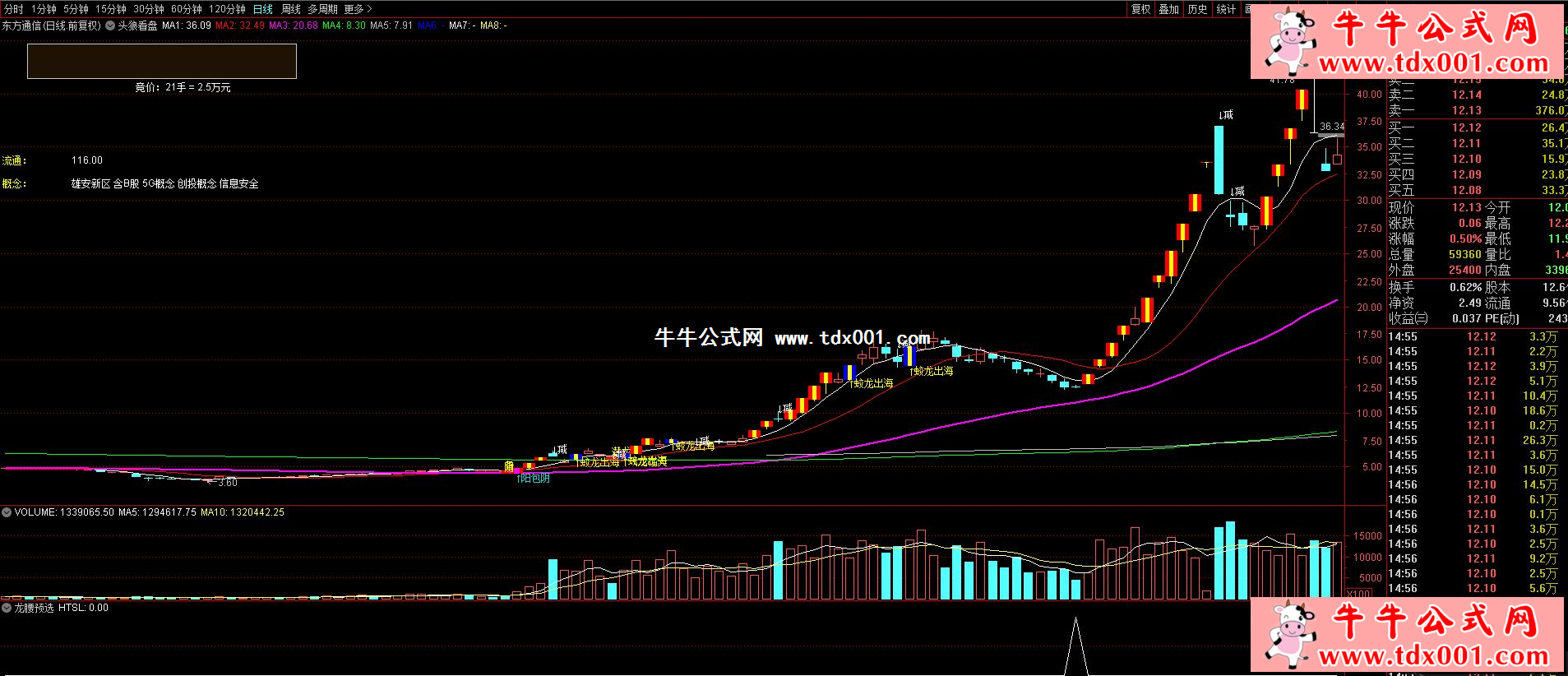Click the 40.00 price axis label
The width and height of the screenshot is (1568, 676).
coord(1369,95)
